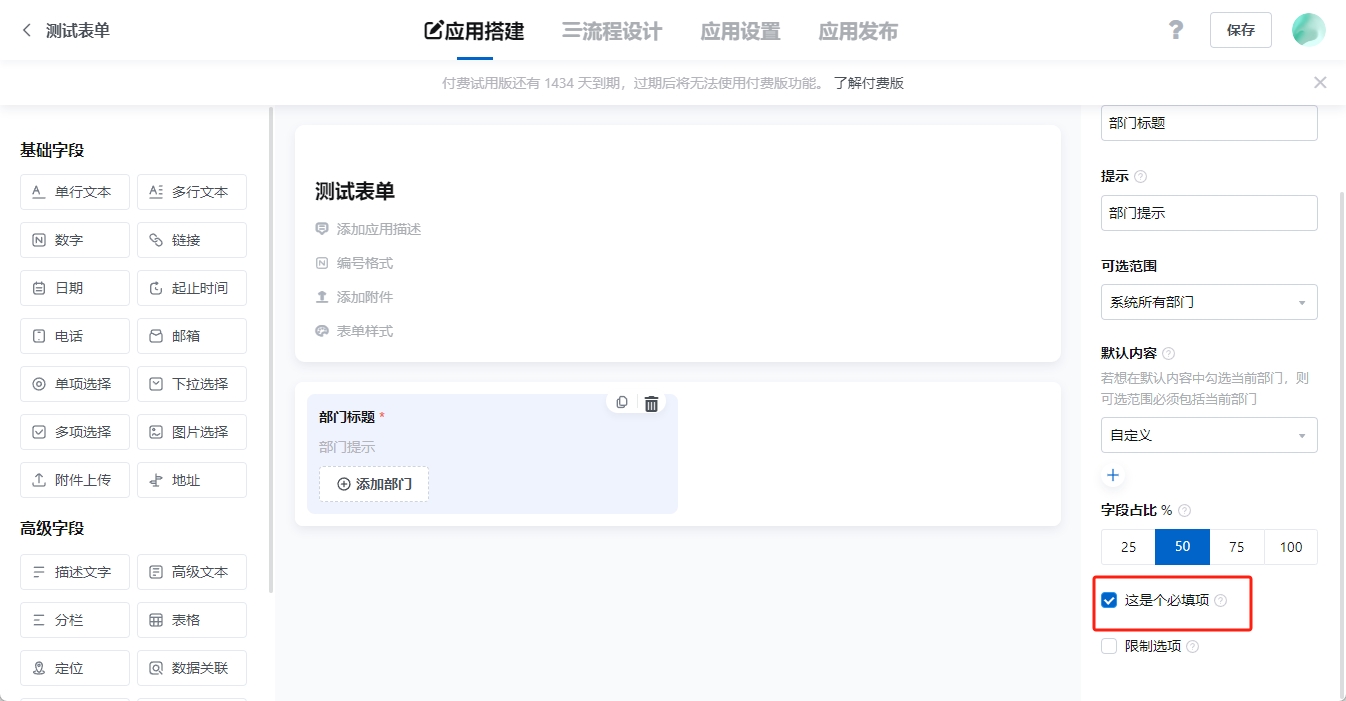Click the plus to add a default option
This screenshot has width=1346, height=701.
[1112, 474]
